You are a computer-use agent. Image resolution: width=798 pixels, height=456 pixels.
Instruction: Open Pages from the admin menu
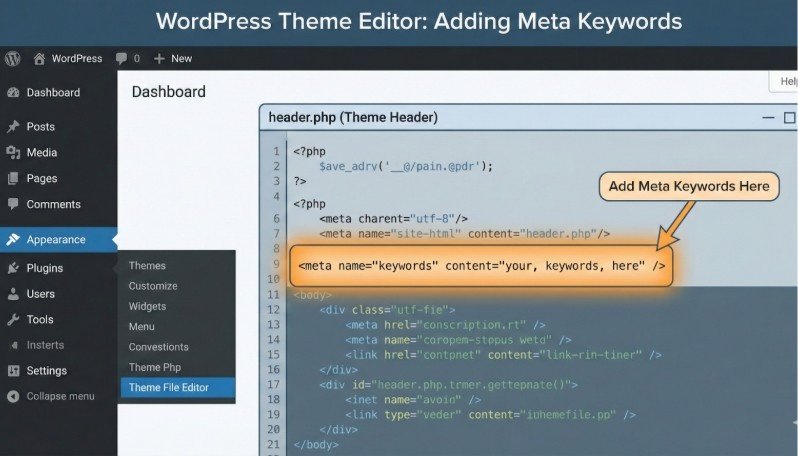pos(42,178)
